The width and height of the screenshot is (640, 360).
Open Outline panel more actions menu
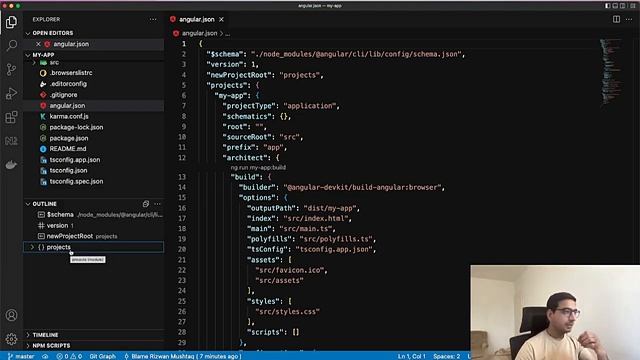[x=158, y=204]
